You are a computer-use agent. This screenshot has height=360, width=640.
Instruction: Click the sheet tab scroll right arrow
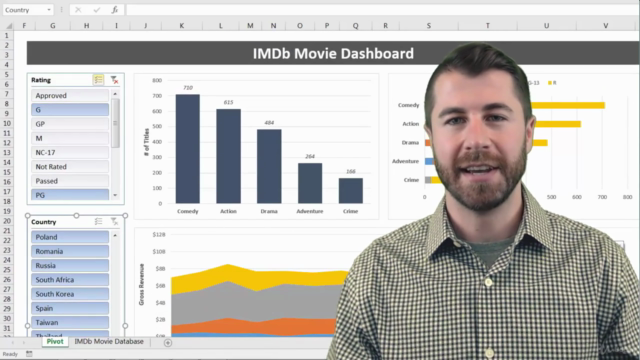pos(24,343)
